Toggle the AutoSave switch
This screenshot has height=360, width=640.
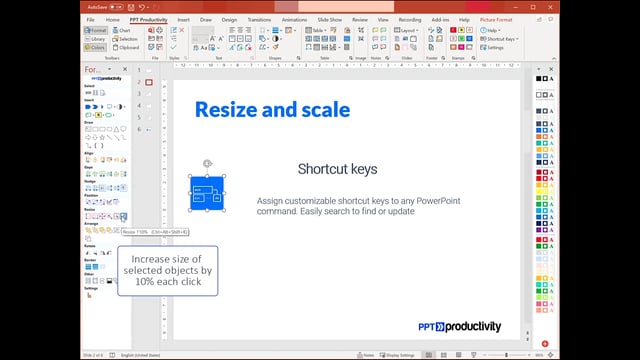pos(116,7)
